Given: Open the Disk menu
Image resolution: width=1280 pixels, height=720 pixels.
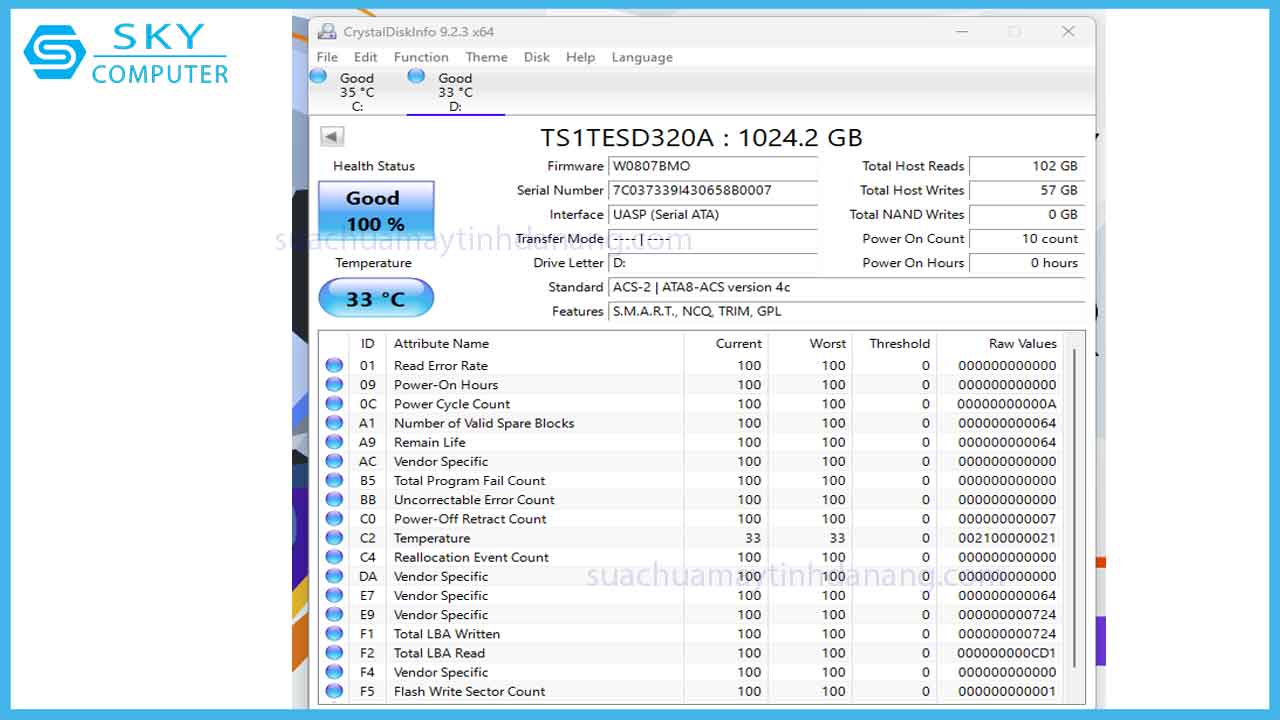Looking at the screenshot, I should [536, 57].
